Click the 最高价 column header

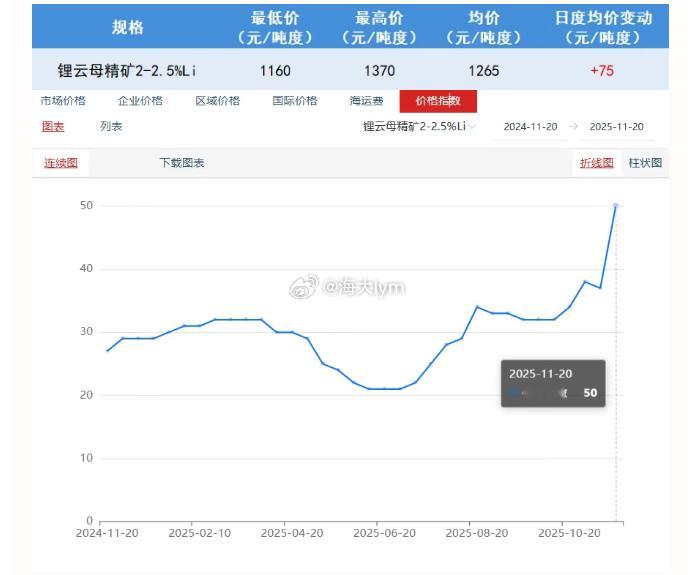[x=379, y=28]
